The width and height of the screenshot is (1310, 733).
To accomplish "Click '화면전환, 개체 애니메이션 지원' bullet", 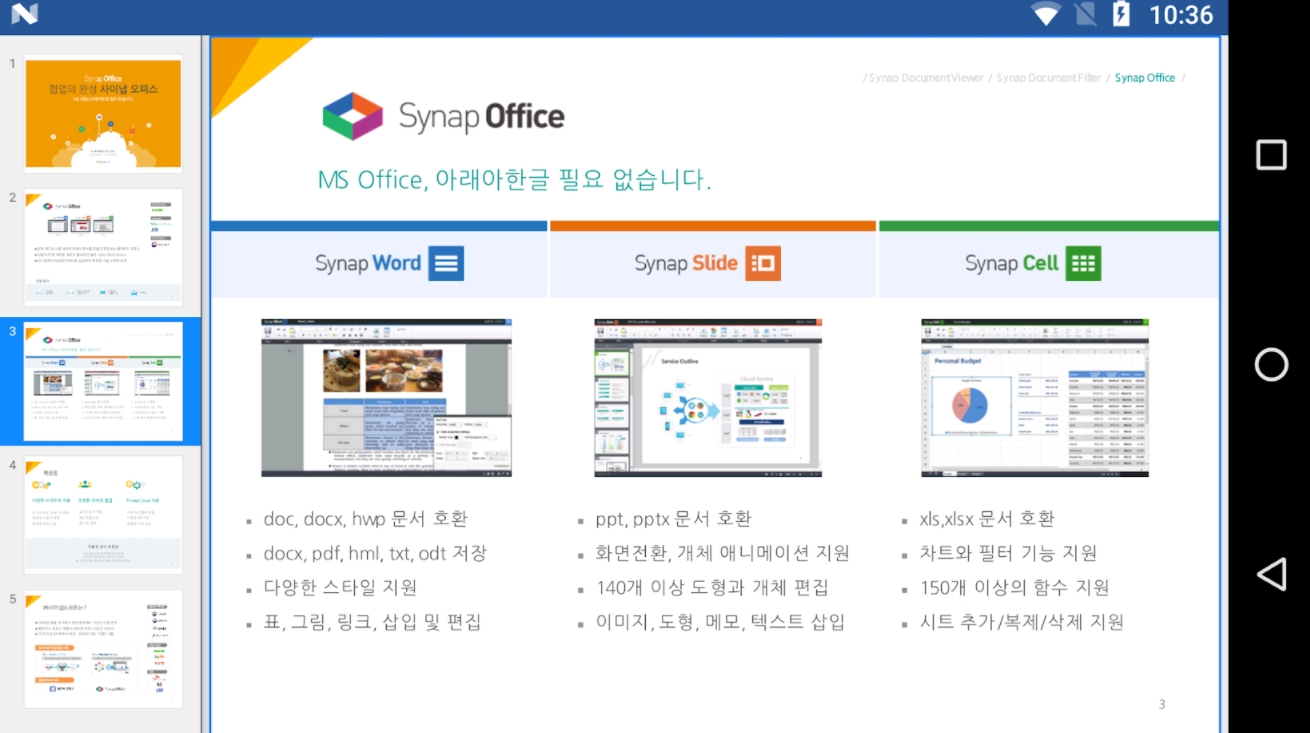I will (723, 553).
